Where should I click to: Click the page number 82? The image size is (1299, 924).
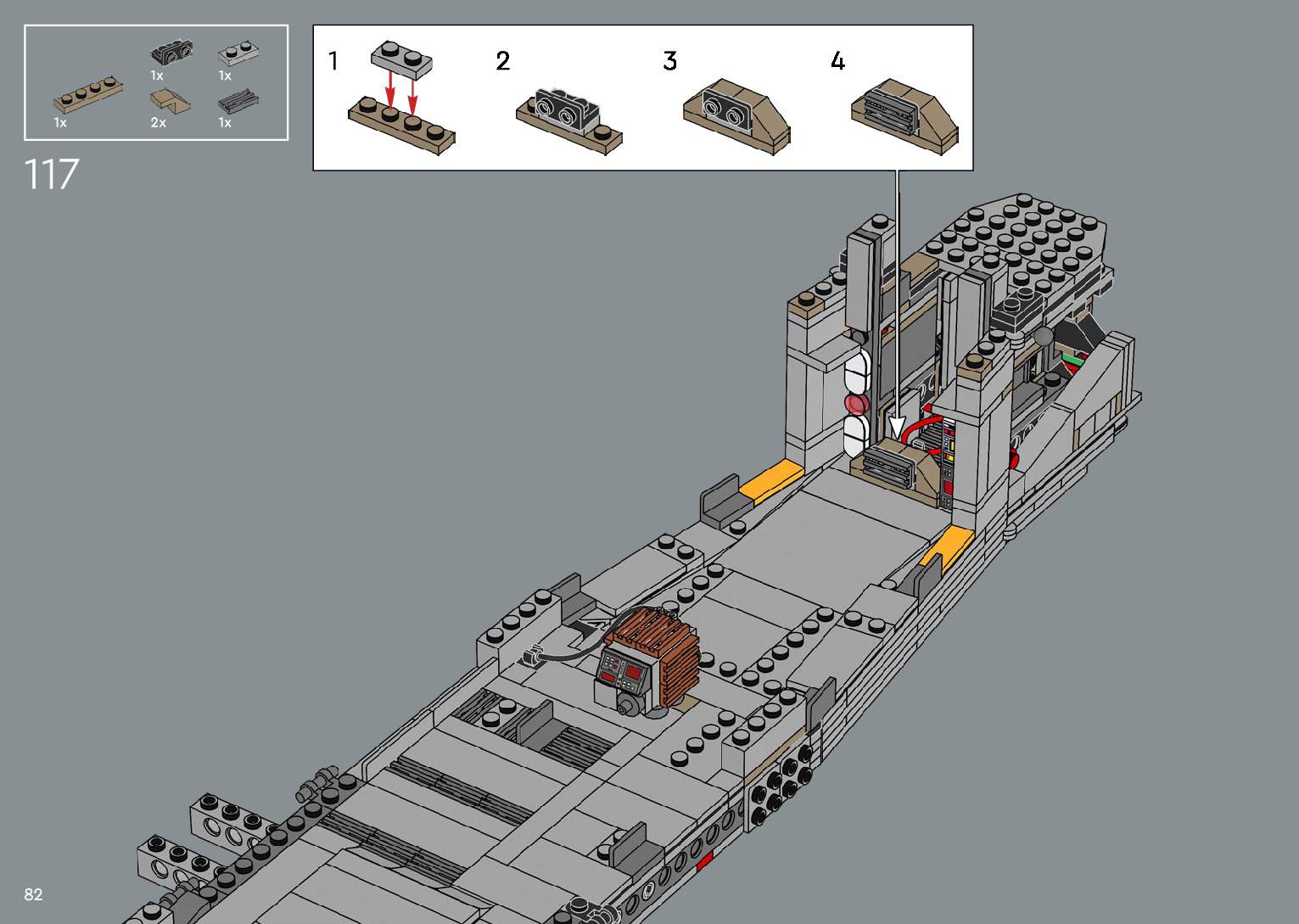pos(33,894)
